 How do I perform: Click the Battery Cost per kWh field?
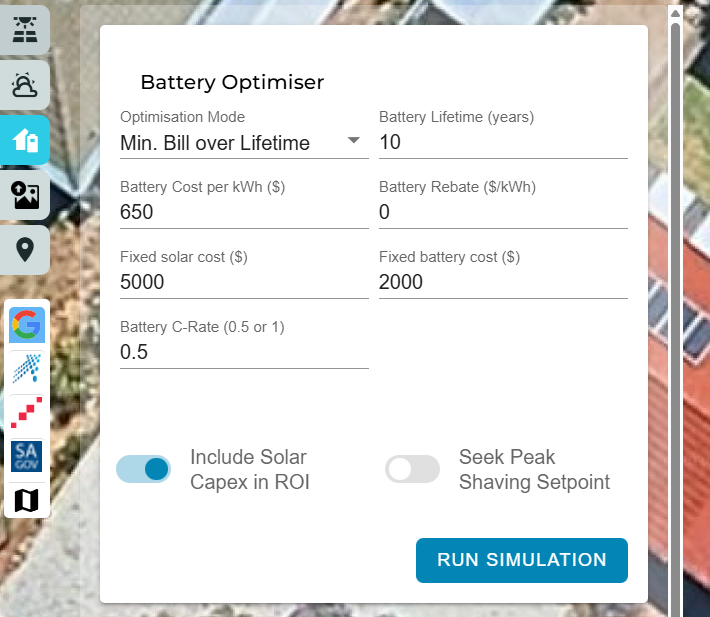click(x=243, y=213)
